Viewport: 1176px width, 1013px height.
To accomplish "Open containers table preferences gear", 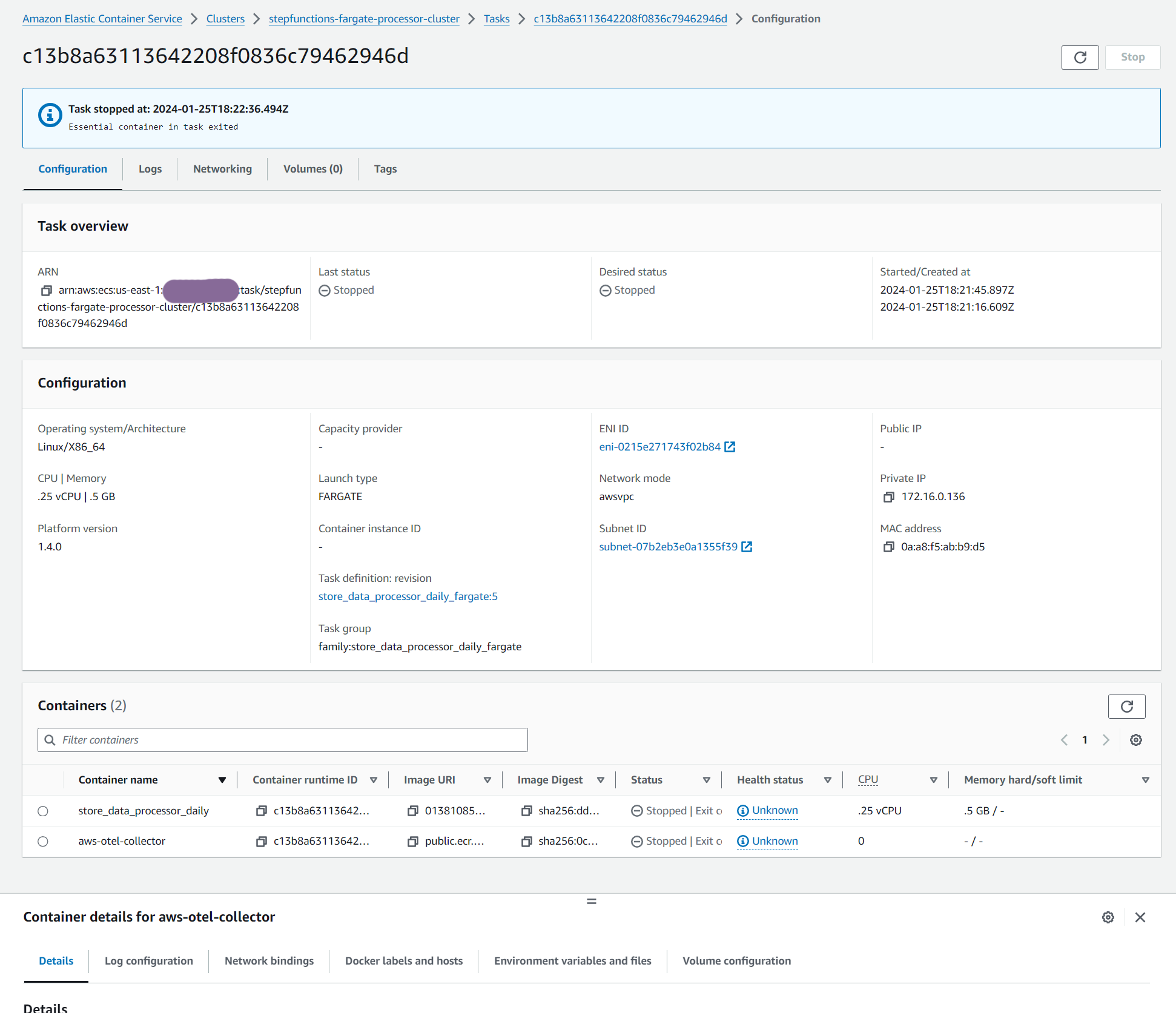I will coord(1136,740).
